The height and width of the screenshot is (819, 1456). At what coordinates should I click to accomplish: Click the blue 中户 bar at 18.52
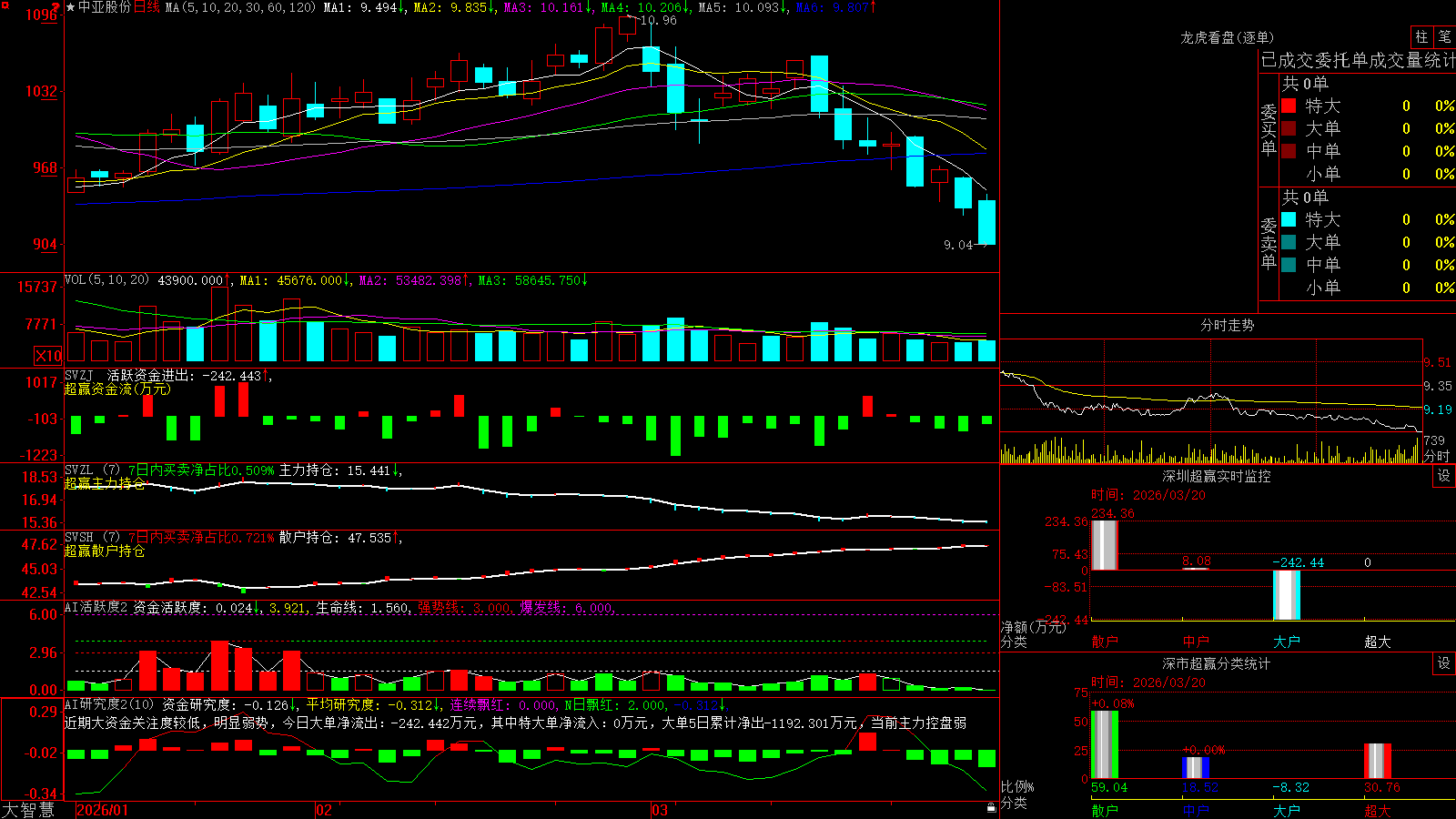click(1196, 768)
